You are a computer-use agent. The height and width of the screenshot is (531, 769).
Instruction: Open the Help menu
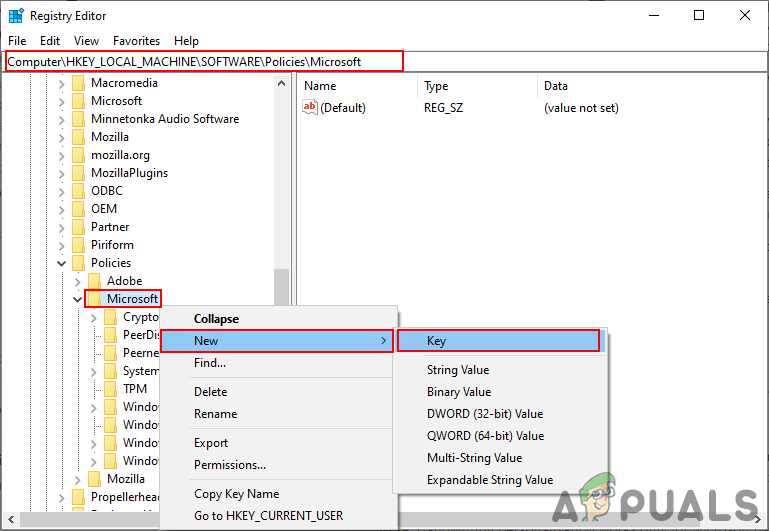click(x=186, y=41)
